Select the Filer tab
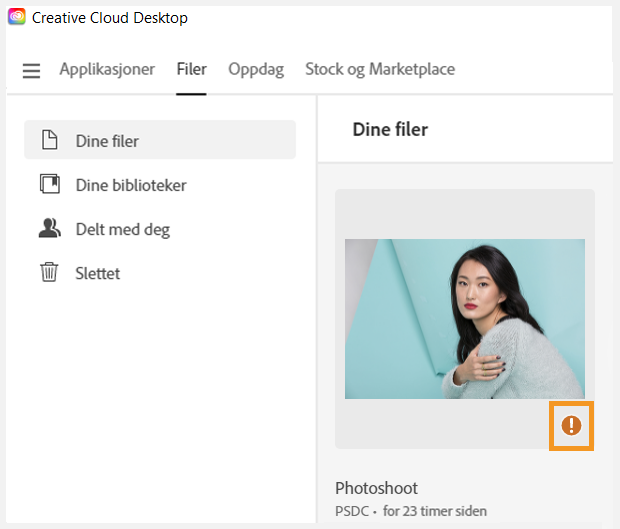 191,69
